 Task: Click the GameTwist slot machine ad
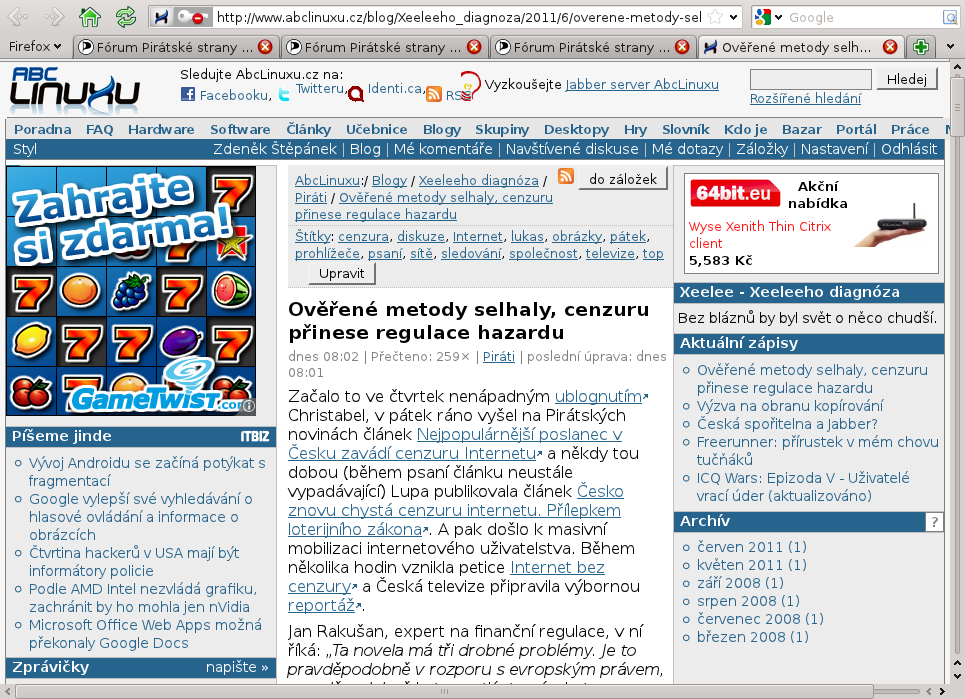pyautogui.click(x=131, y=291)
